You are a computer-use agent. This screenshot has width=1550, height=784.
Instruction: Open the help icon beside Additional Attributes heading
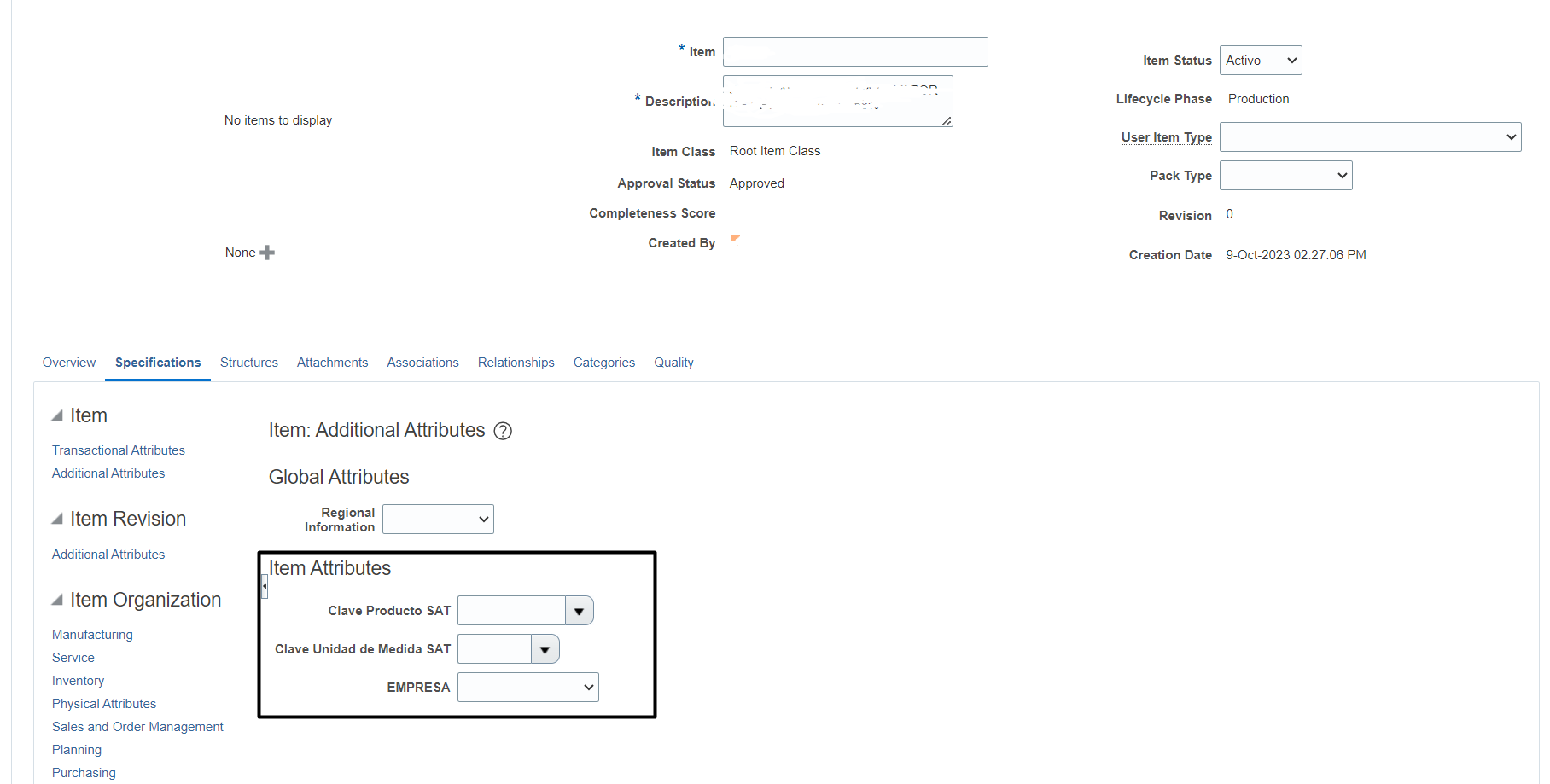point(503,432)
